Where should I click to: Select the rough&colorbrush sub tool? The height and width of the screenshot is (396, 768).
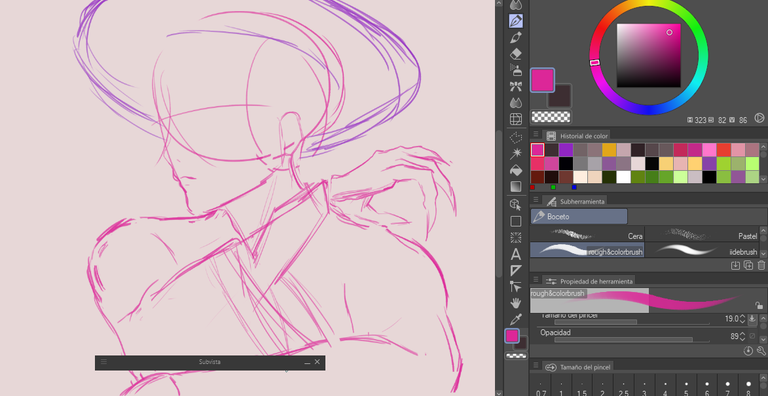(587, 250)
